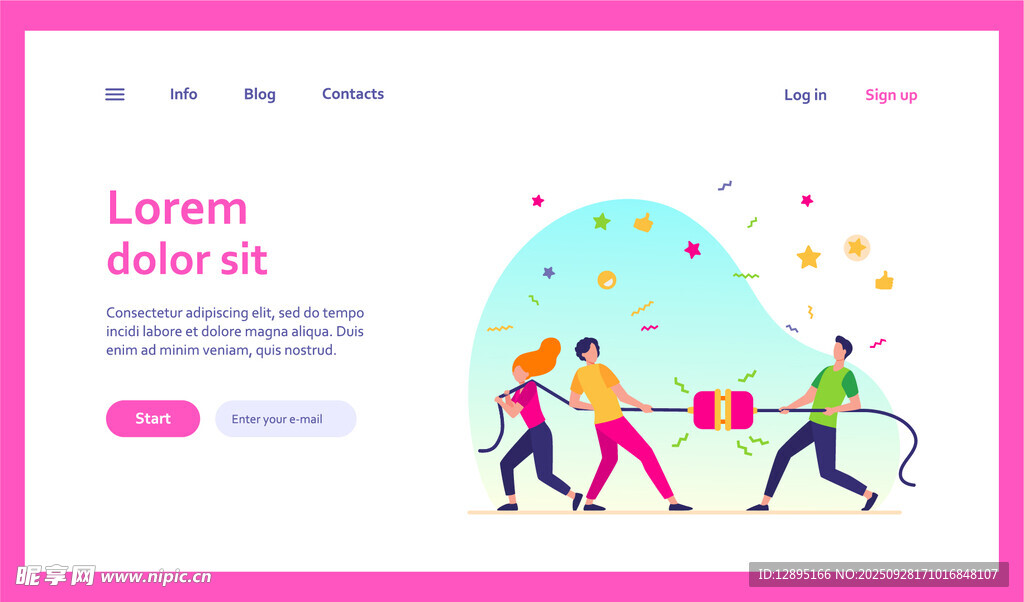Image resolution: width=1024 pixels, height=602 pixels.
Task: Click the gold star coin icon
Action: coord(857,247)
